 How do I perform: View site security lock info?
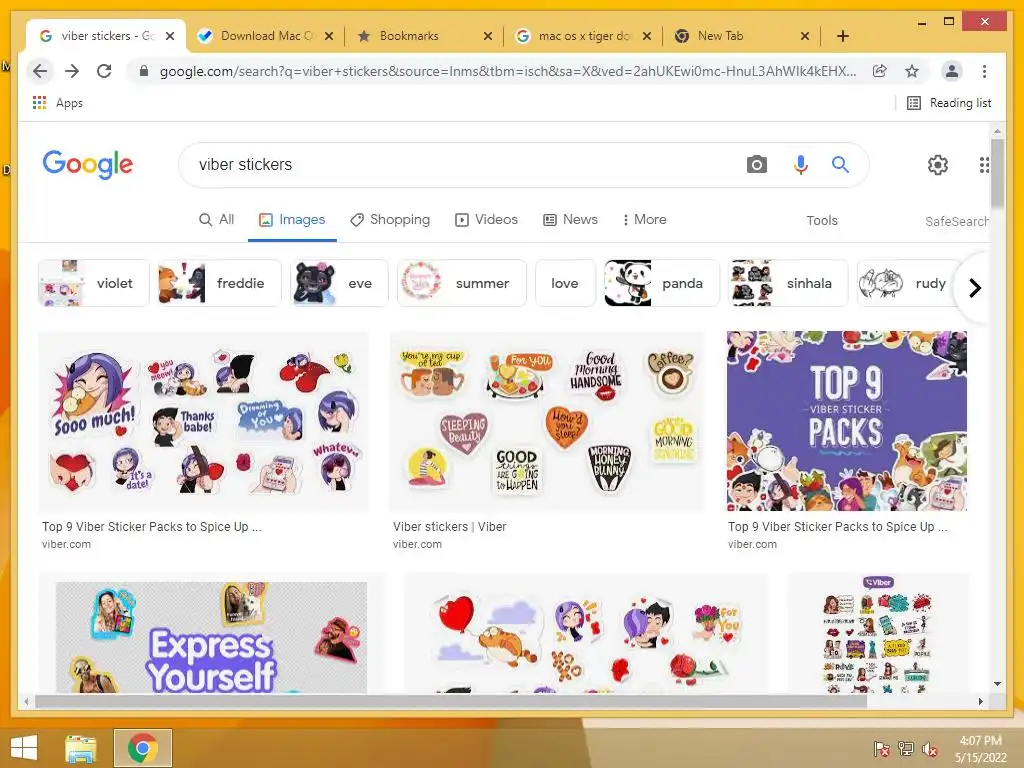click(x=144, y=71)
